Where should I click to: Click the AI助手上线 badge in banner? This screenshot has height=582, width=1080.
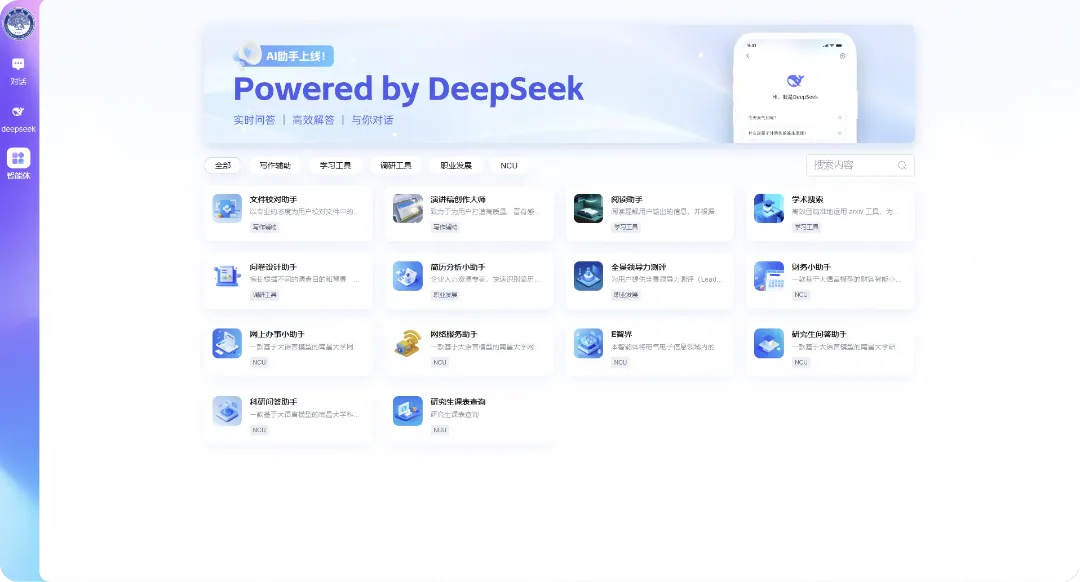[x=295, y=56]
